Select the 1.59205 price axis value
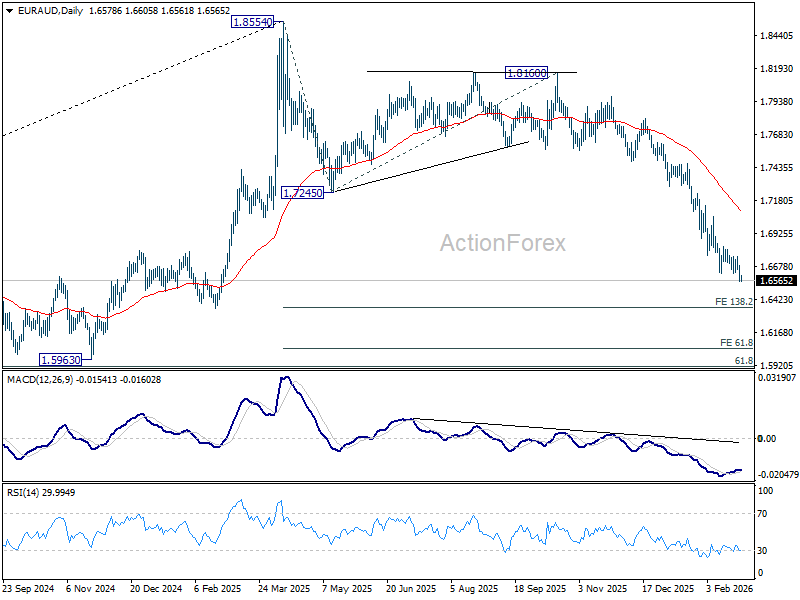800x600 pixels. (777, 366)
